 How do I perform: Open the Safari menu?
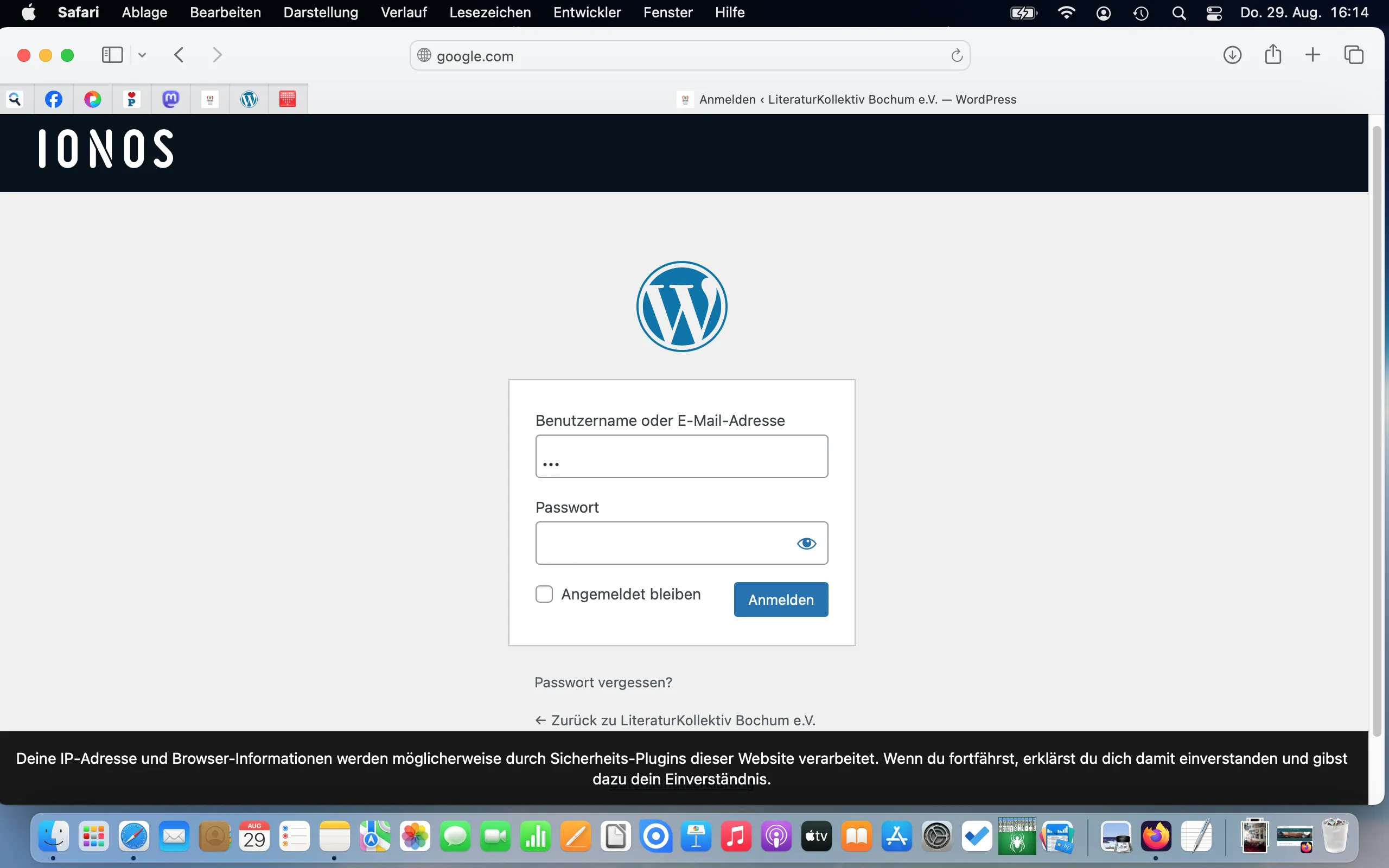coord(79,12)
